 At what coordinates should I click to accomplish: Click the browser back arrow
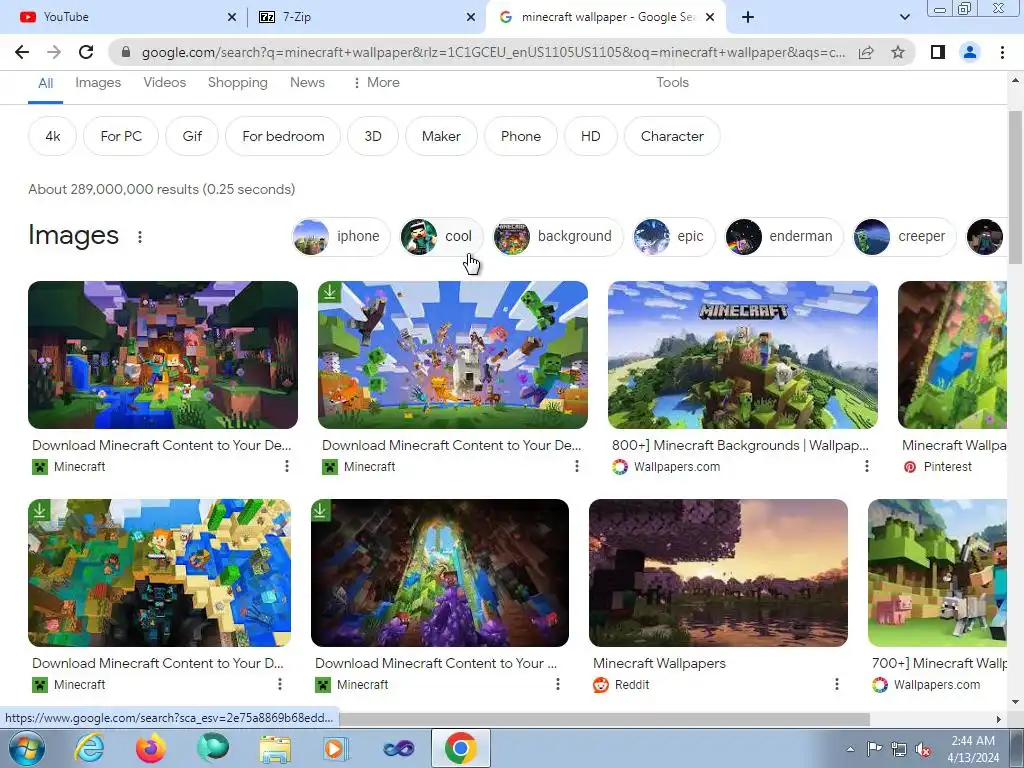pos(22,52)
